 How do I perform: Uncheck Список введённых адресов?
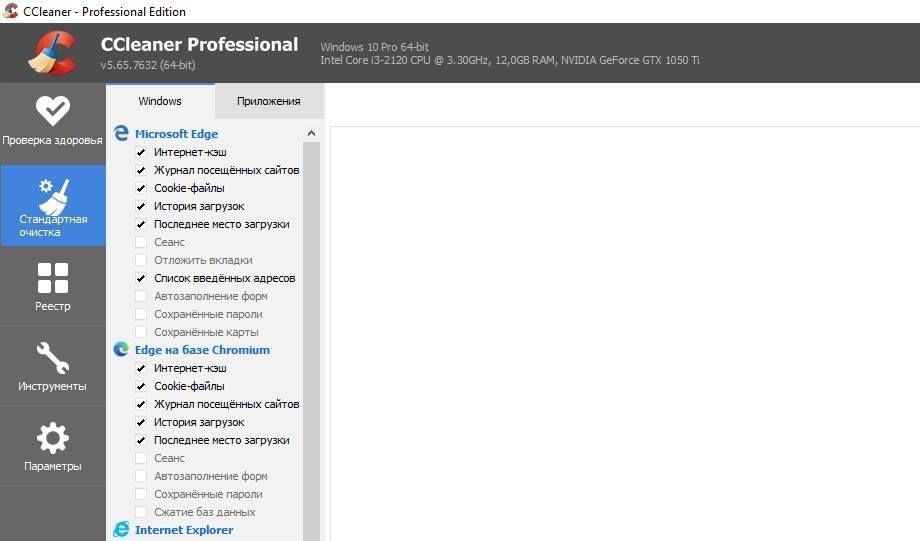coord(141,278)
